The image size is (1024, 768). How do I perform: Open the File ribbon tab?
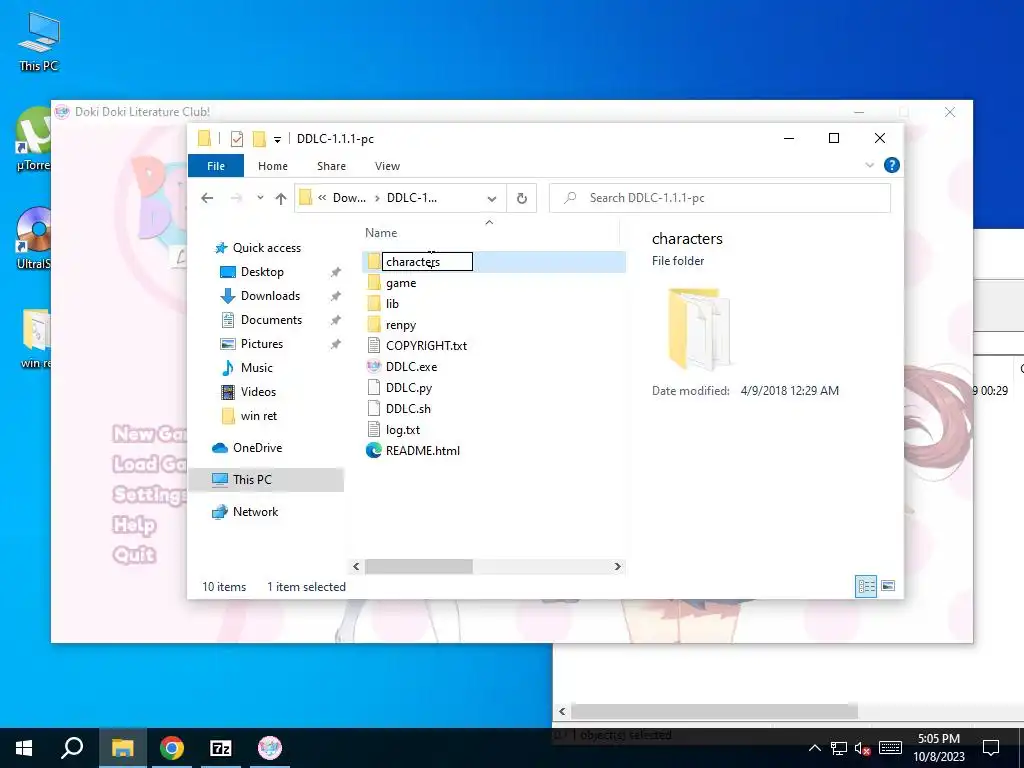216,166
